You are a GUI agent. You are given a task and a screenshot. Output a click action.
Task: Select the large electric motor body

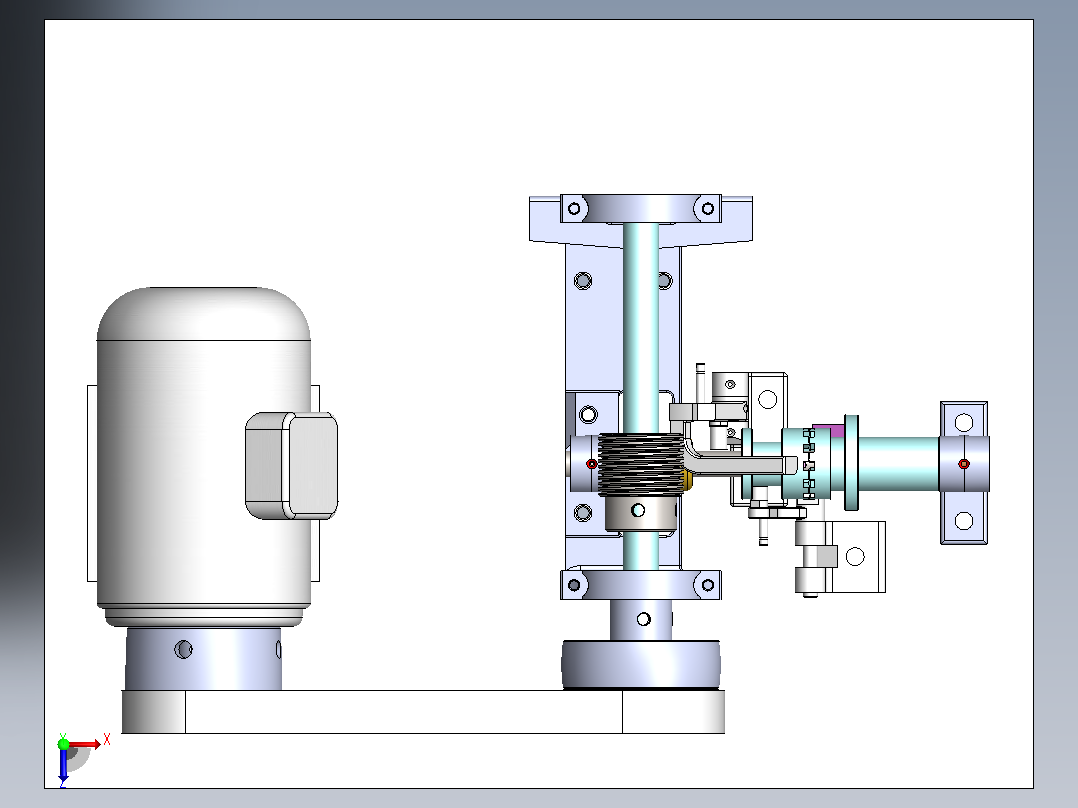(204, 457)
